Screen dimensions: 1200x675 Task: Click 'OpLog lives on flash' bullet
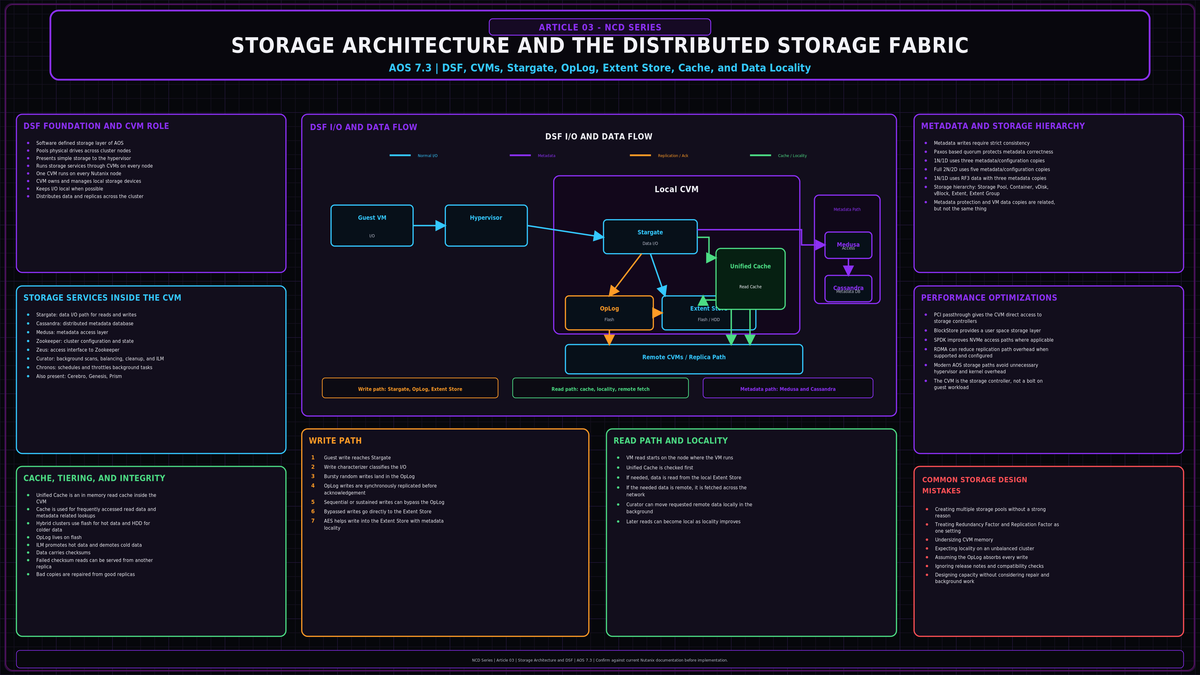(x=58, y=537)
